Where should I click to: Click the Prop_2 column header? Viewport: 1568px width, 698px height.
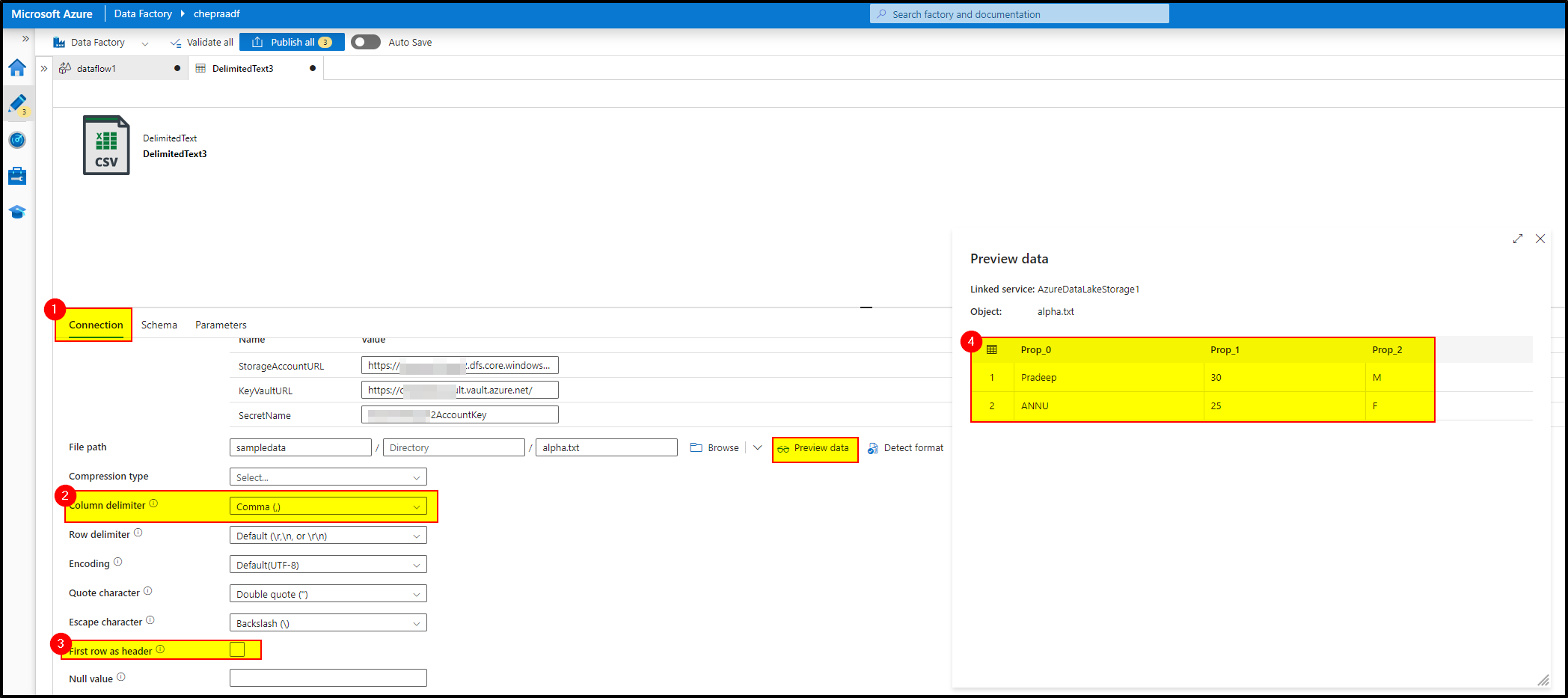(1387, 349)
